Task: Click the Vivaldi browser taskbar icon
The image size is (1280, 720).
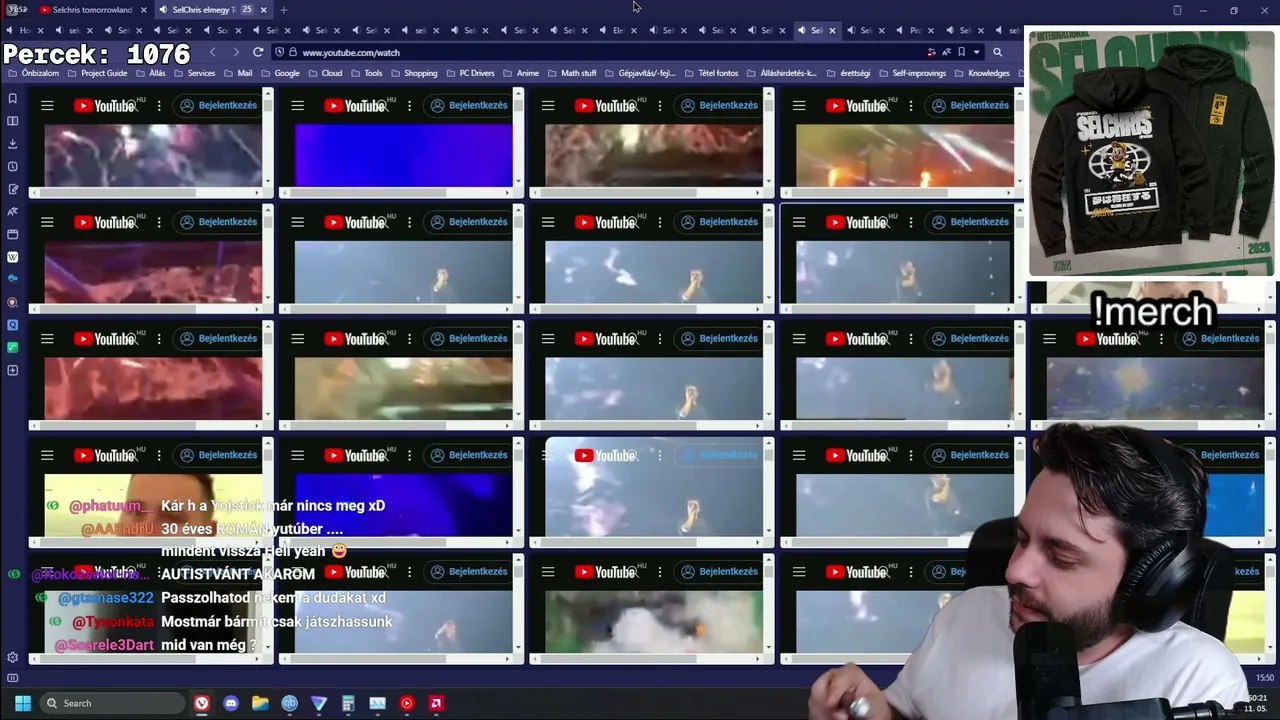Action: [x=202, y=703]
